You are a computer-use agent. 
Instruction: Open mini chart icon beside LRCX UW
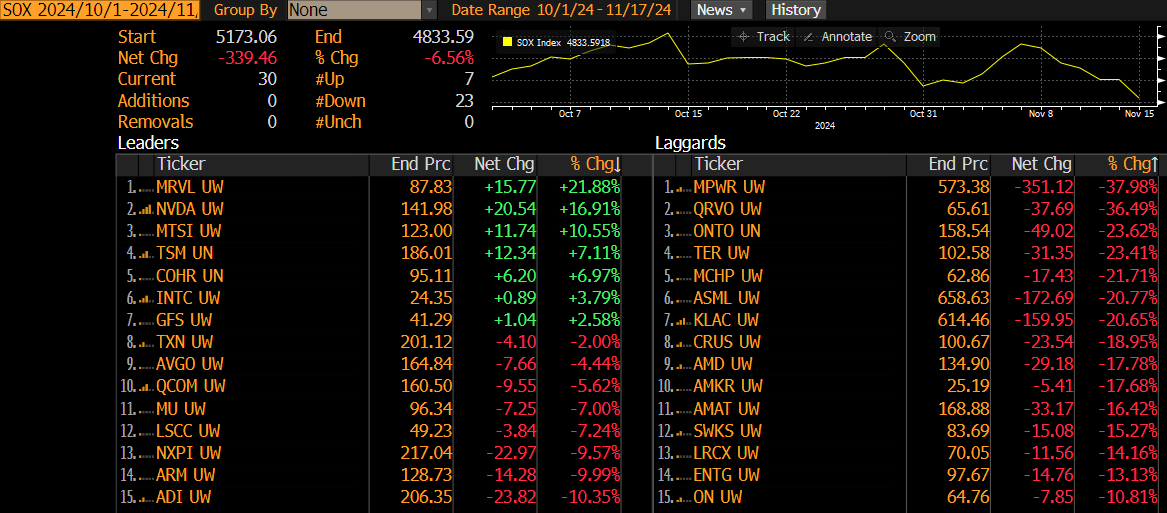pos(682,453)
